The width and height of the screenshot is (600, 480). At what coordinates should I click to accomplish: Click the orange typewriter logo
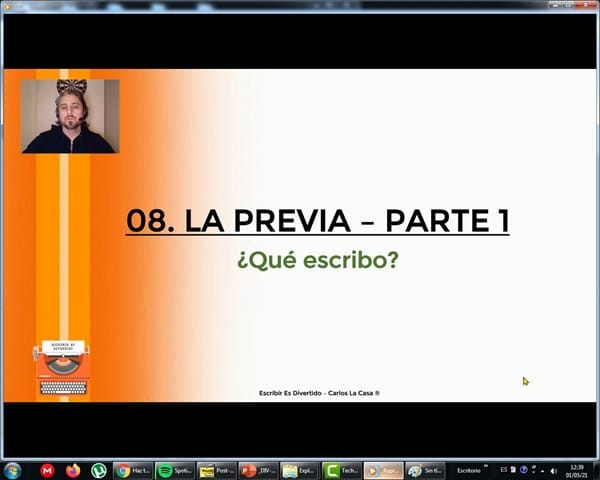click(62, 367)
